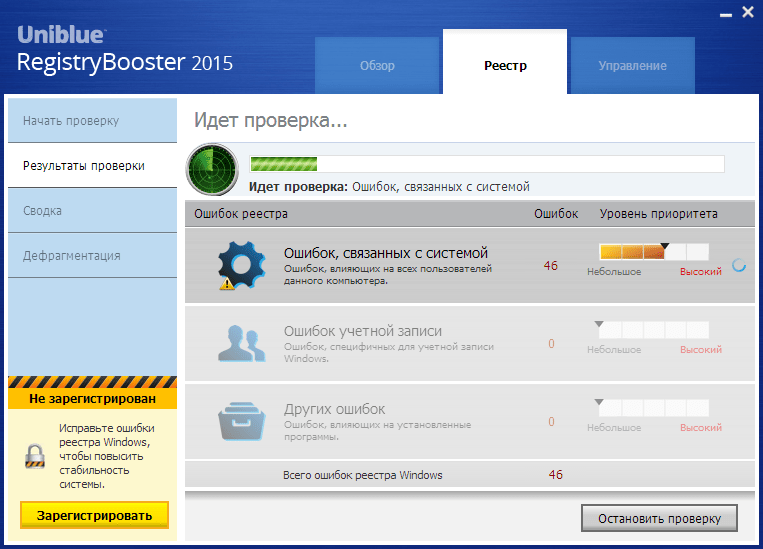The image size is (763, 549).
Task: Click the Исправьте ошибки реестра Windows message
Action: point(107,456)
